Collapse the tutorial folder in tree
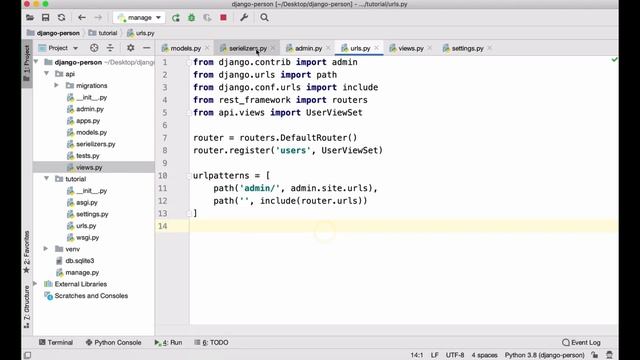The width and height of the screenshot is (640, 360). pos(47,179)
